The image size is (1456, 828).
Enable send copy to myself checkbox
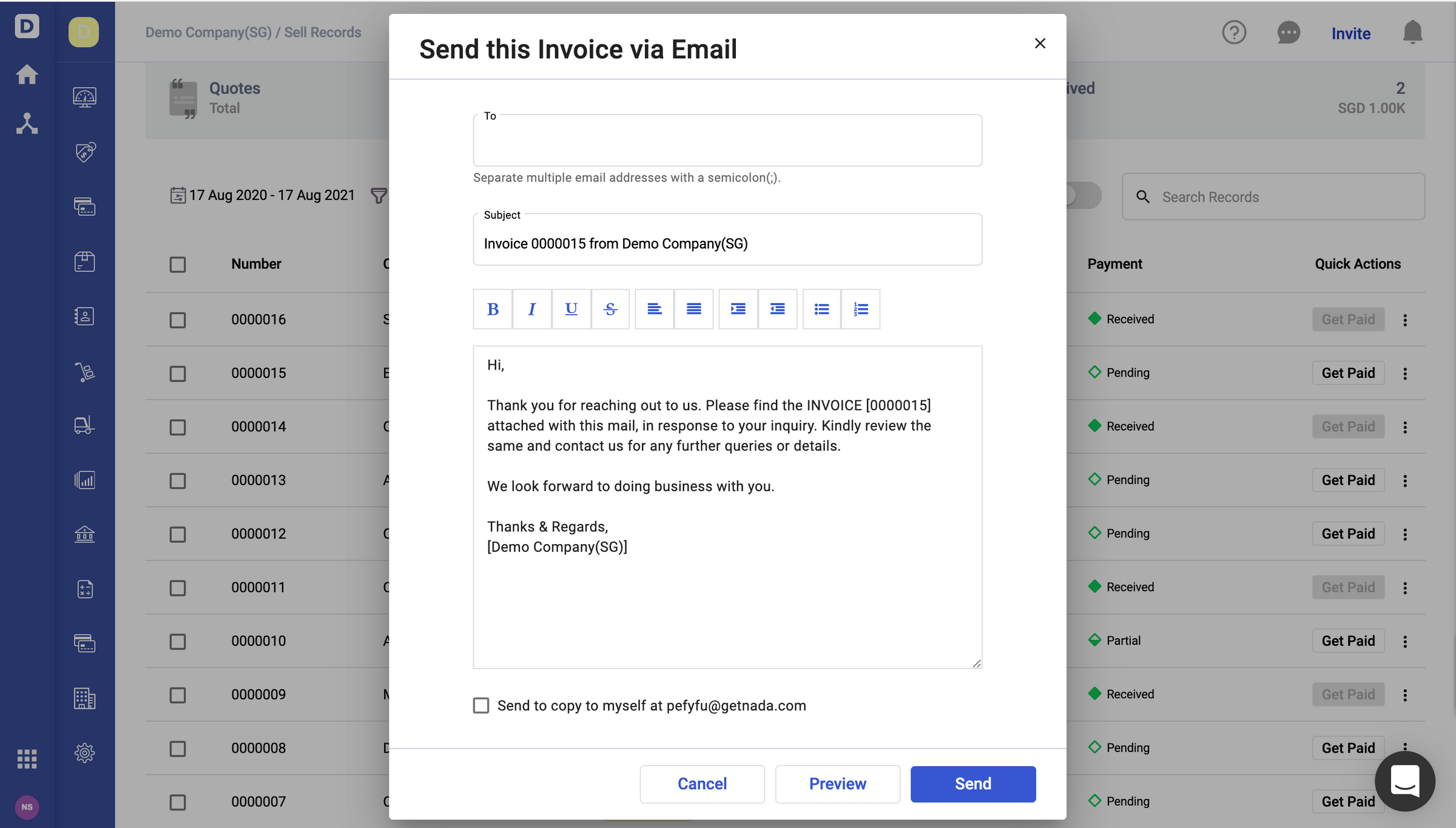[481, 705]
